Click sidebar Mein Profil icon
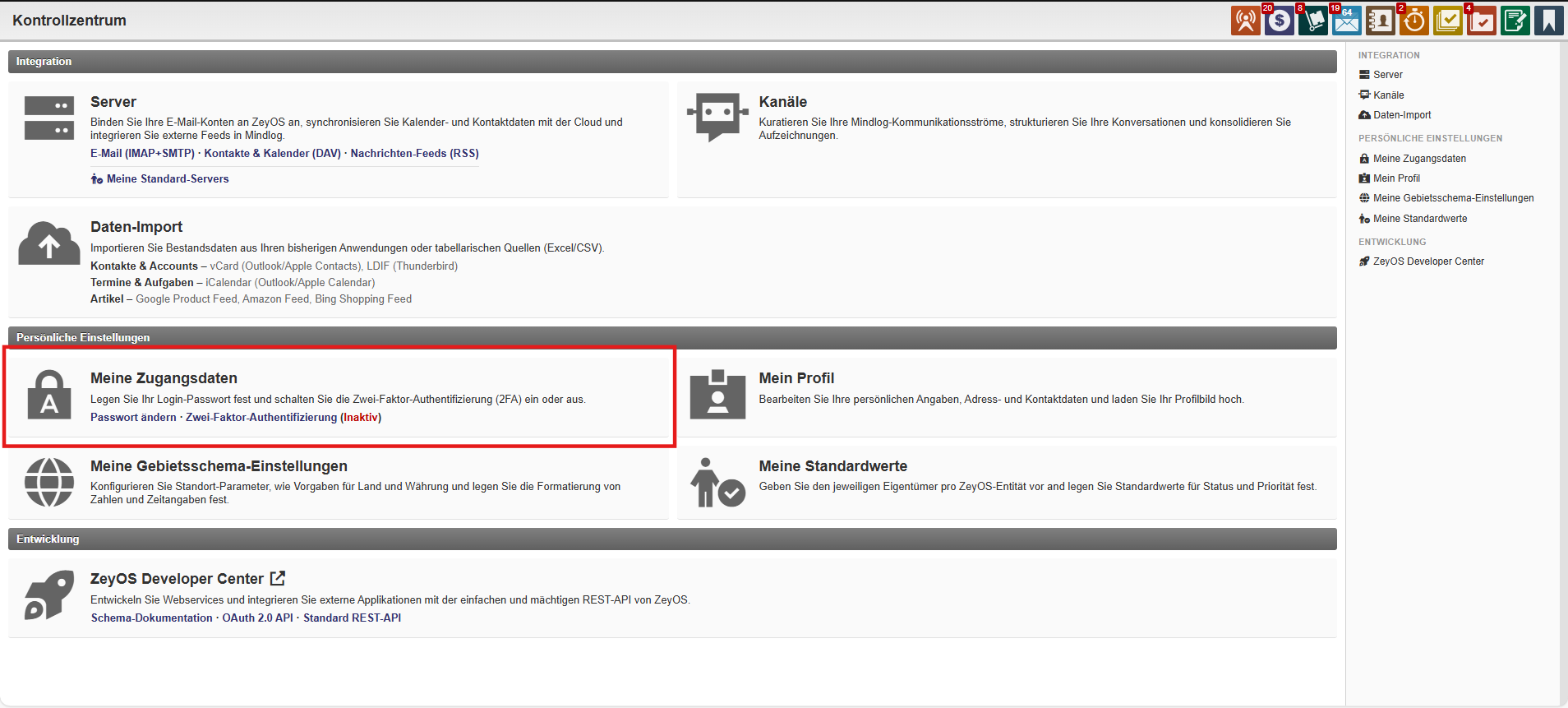This screenshot has width=1568, height=708. coord(1364,178)
